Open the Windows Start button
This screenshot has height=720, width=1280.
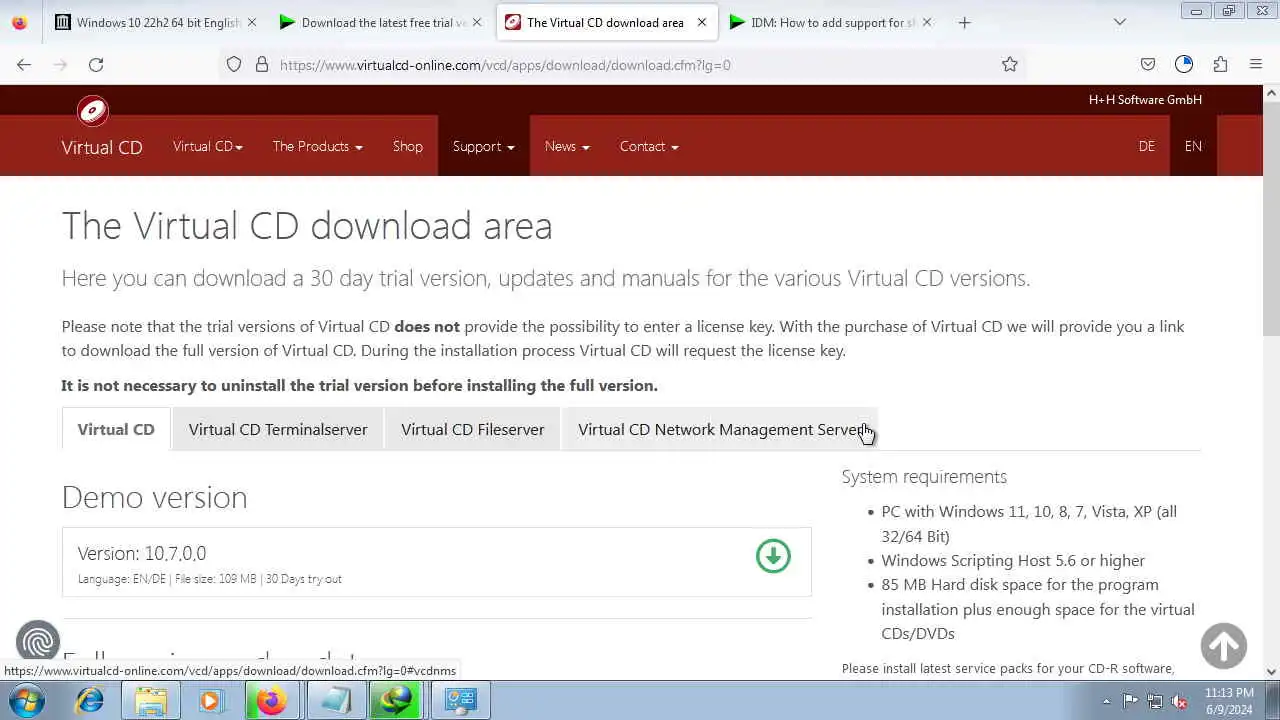coord(26,701)
